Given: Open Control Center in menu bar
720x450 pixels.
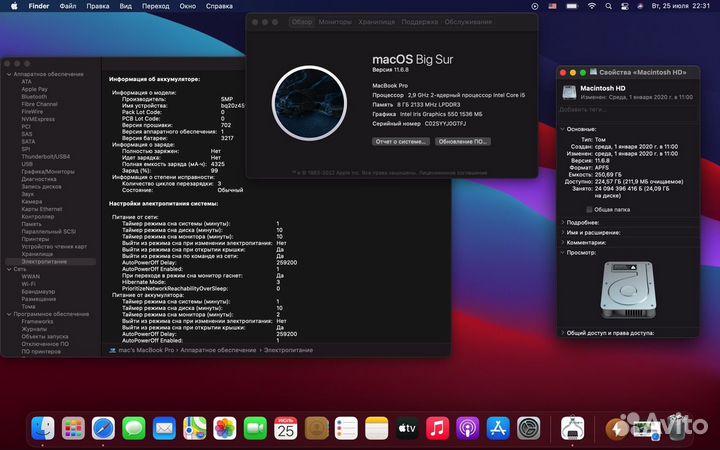Looking at the screenshot, I should 624,6.
